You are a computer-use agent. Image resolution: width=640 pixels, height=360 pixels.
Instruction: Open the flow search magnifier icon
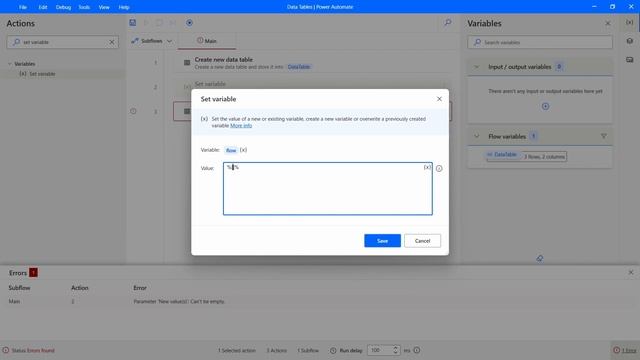[x=448, y=23]
